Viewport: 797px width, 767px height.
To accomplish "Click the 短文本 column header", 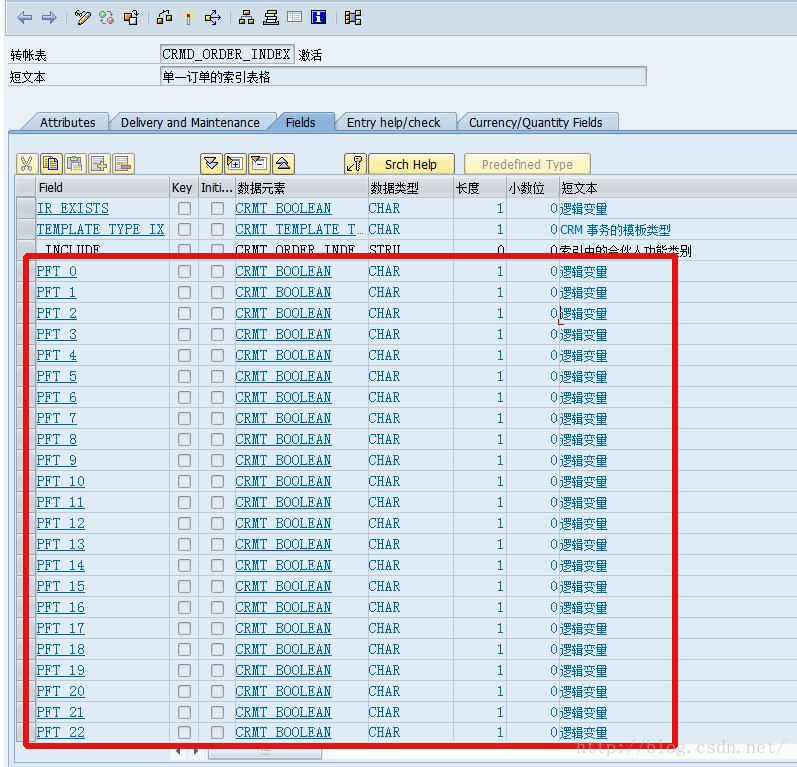I will (678, 188).
